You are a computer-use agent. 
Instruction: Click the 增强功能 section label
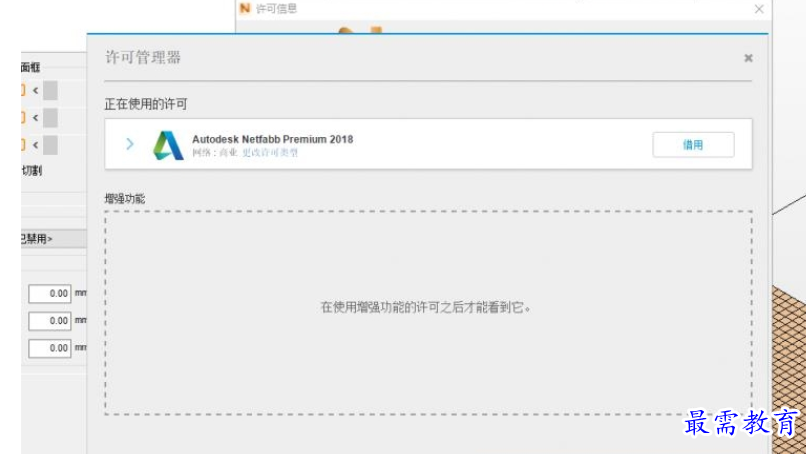[x=125, y=199]
